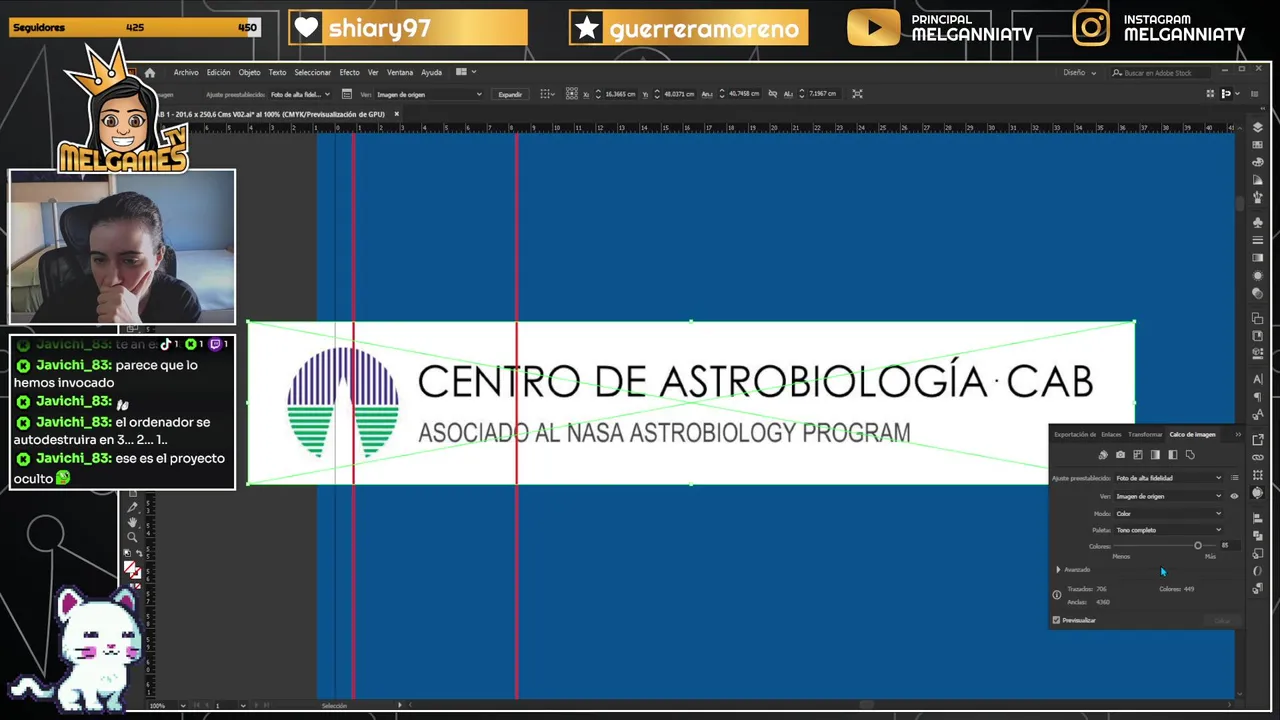Screen dimensions: 1280x720
Task: Toggle constrain width and height proportions link
Action: click(772, 94)
